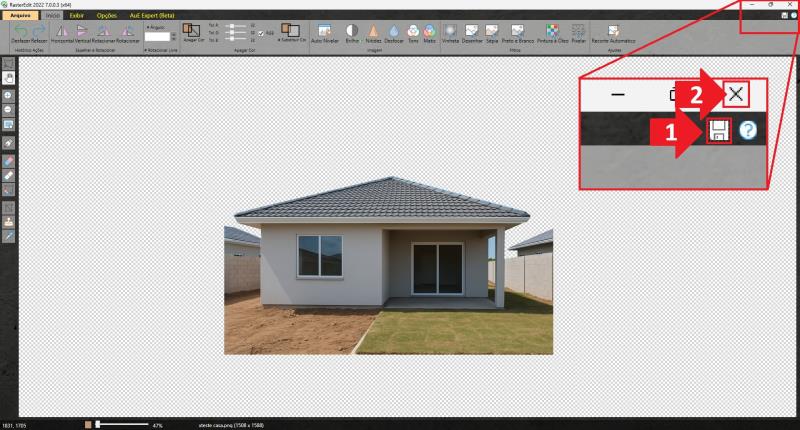
Task: Flip image with Horizontal mirror icon
Action: [60, 34]
